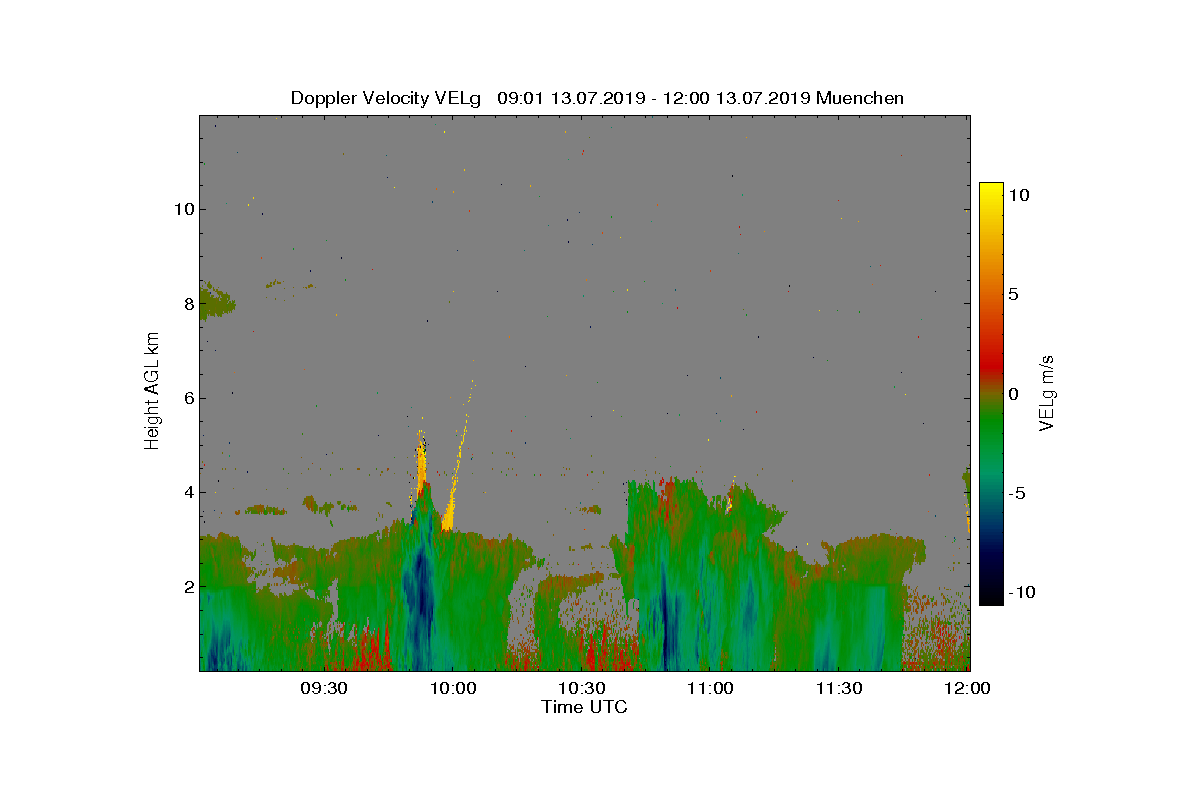Image resolution: width=1200 pixels, height=800 pixels.
Task: Select the 09:30 time tick label
Action: (x=324, y=688)
